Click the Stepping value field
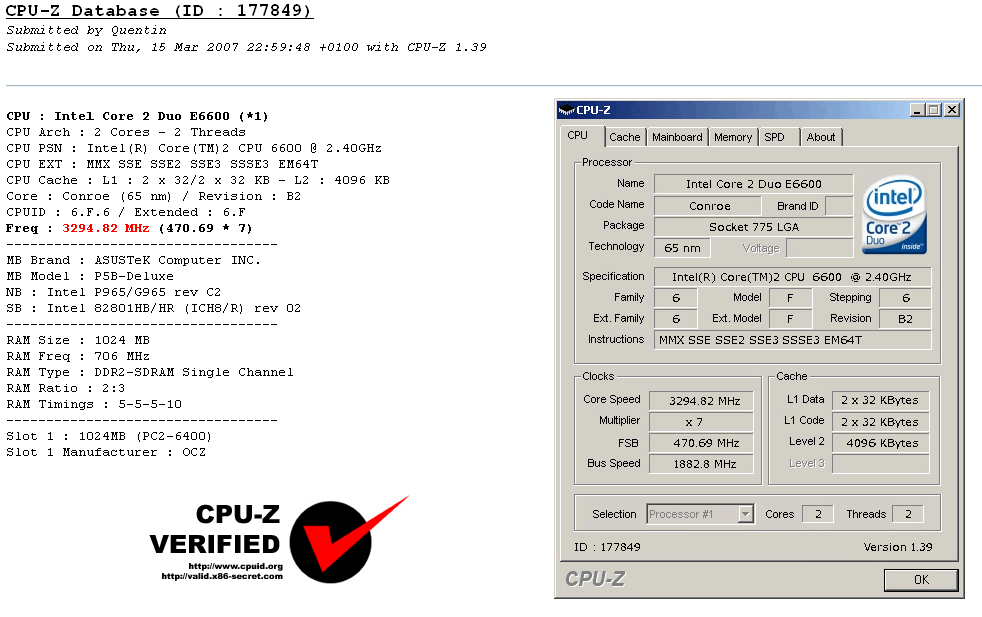The width and height of the screenshot is (982, 617). (x=905, y=298)
